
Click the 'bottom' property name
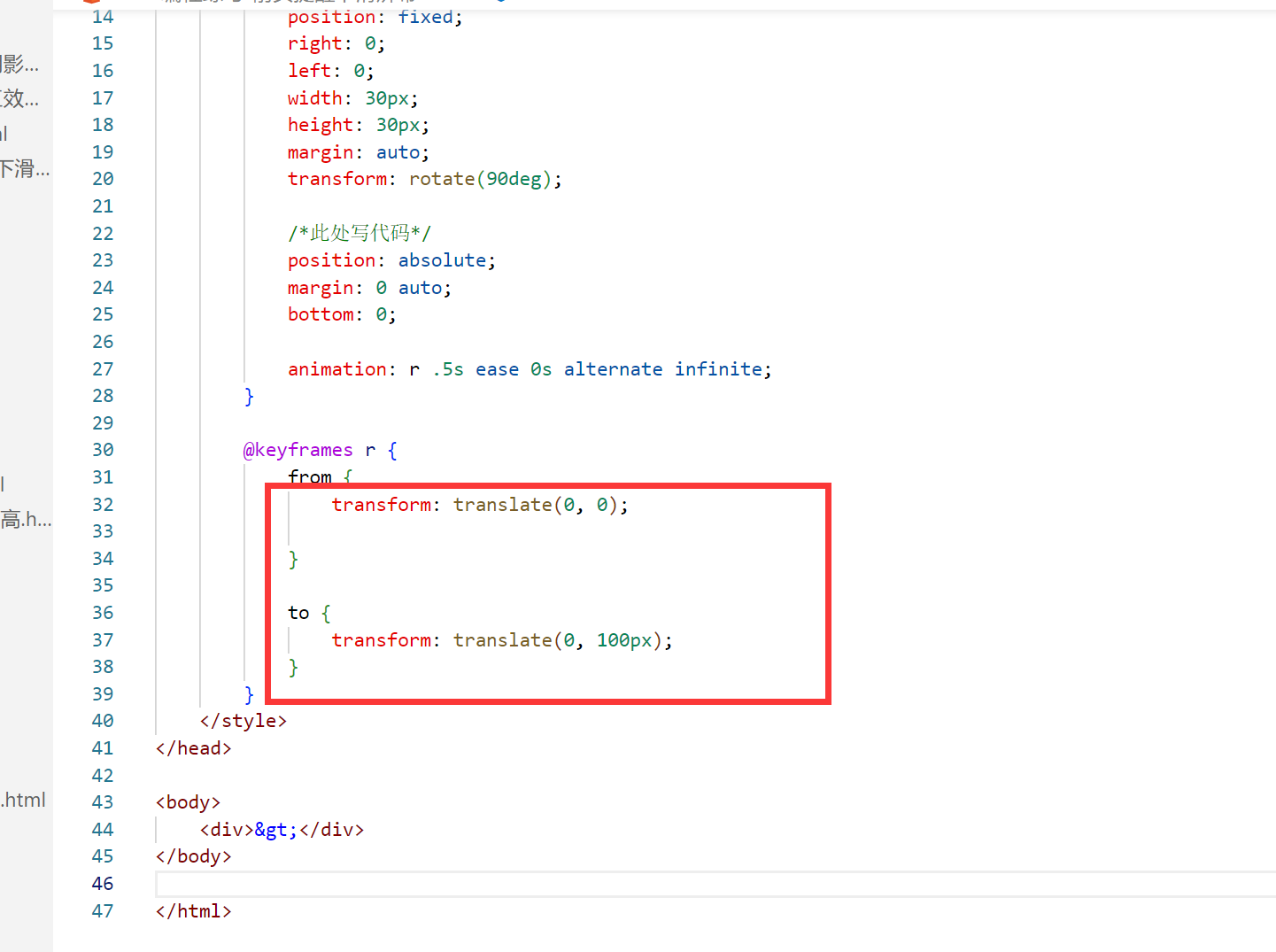click(321, 314)
